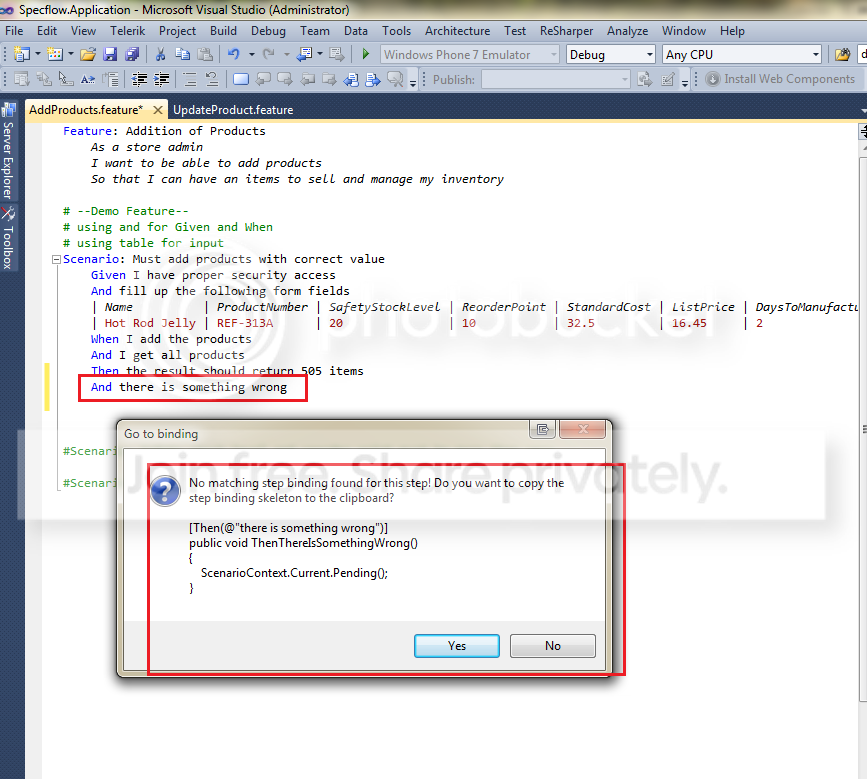Open the Windows Phone 7 Emulator dropdown

tap(470, 55)
